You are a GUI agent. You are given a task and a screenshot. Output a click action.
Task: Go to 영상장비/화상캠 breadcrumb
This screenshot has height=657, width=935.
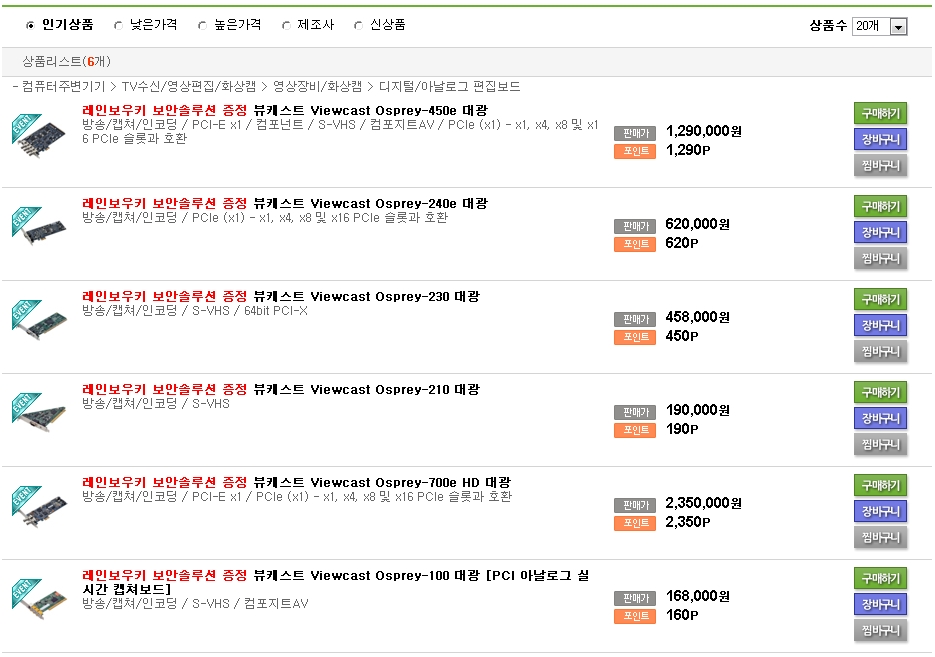317,86
